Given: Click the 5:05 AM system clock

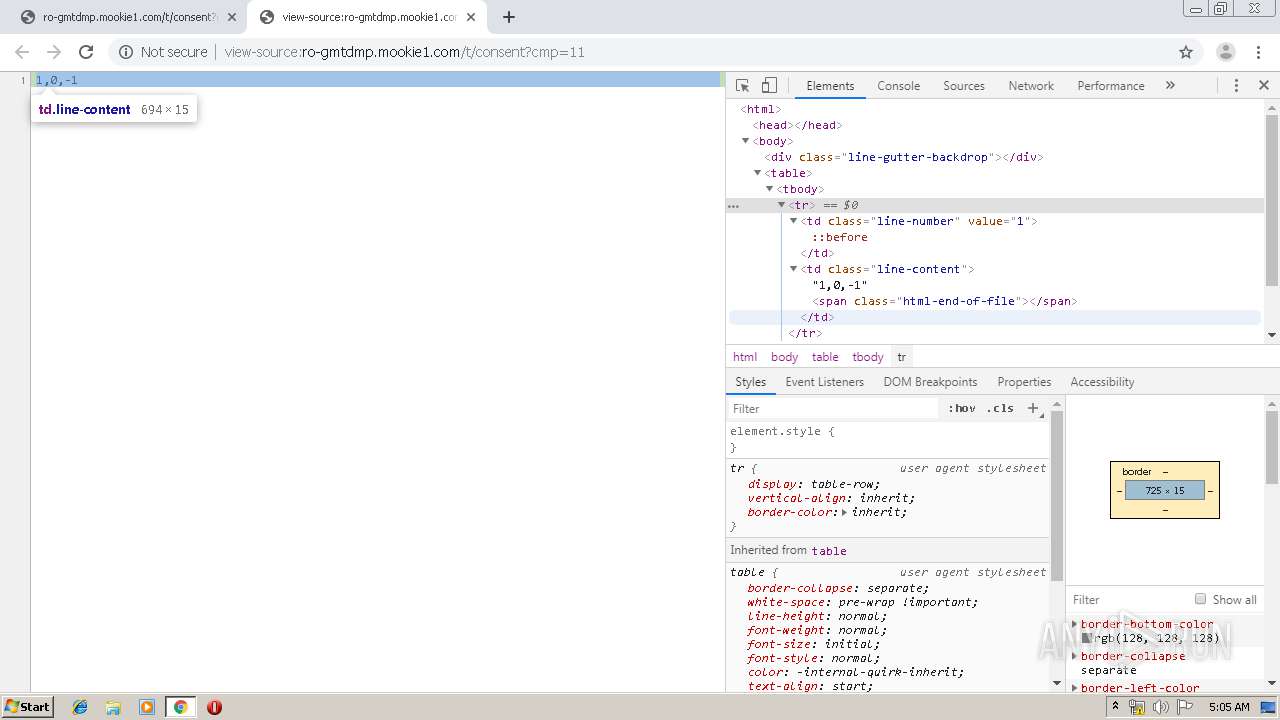Looking at the screenshot, I should coord(1228,707).
